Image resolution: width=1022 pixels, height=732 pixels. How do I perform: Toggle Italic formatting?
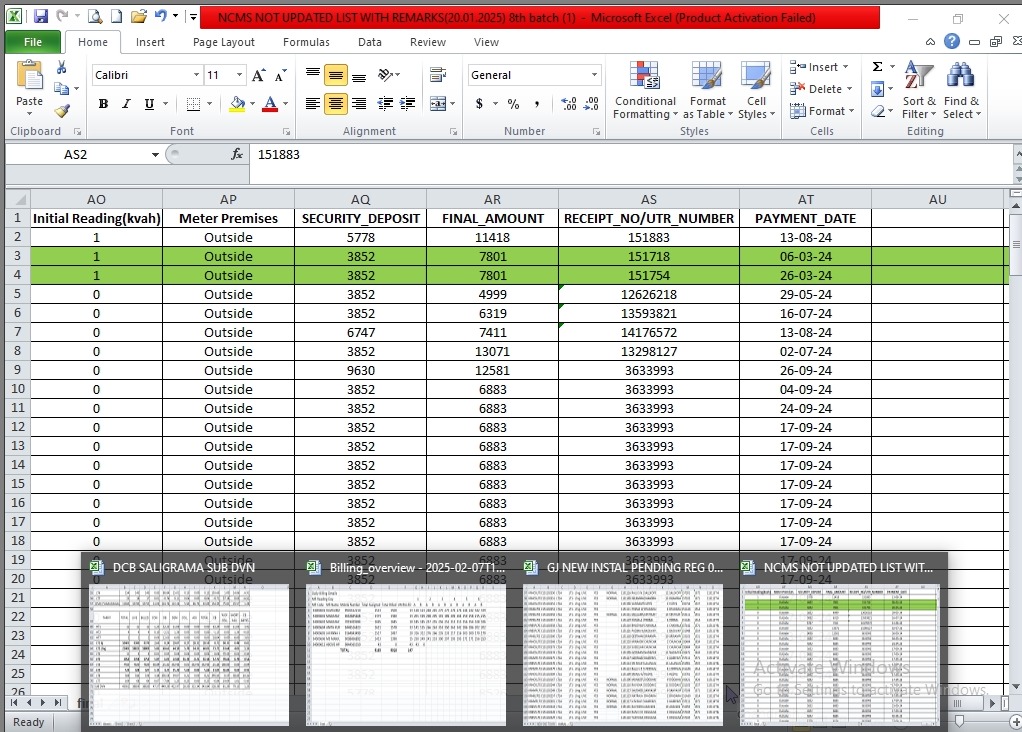pos(126,104)
